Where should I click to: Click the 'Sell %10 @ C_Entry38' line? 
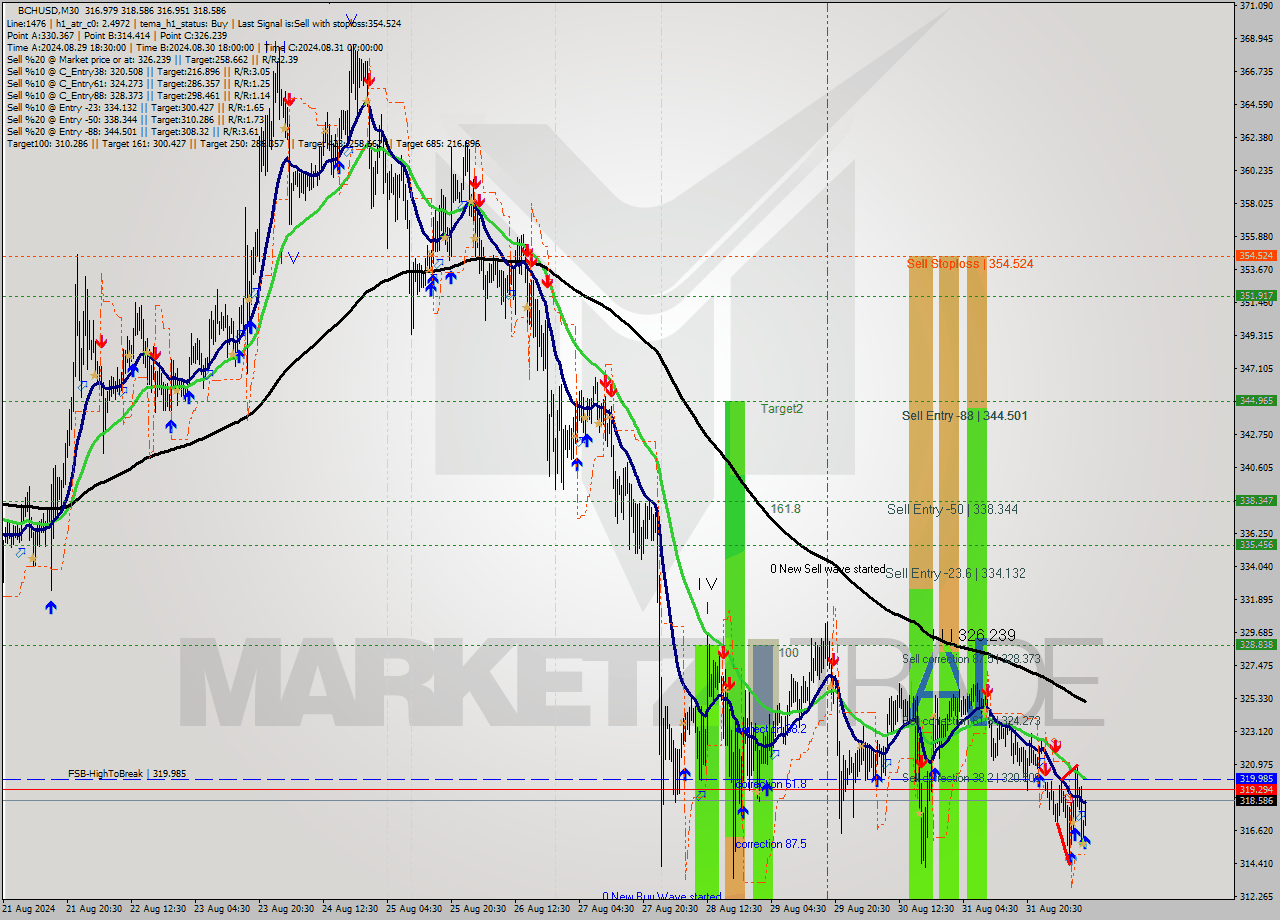tap(138, 71)
